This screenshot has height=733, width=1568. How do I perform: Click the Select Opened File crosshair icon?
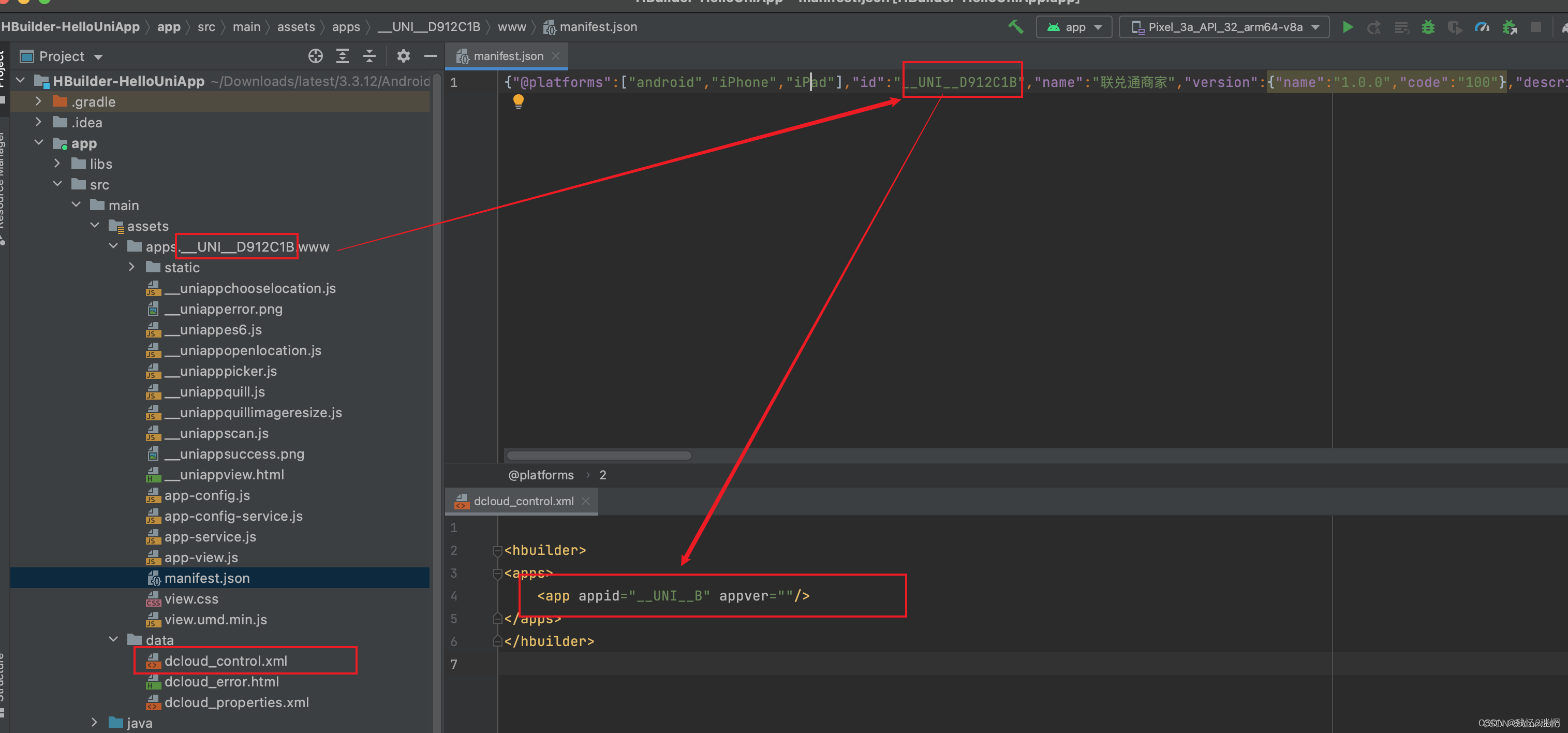point(315,56)
